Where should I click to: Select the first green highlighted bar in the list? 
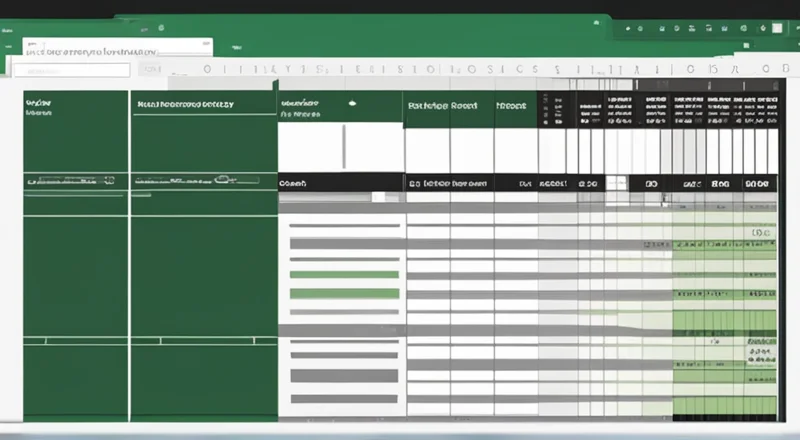click(x=344, y=274)
